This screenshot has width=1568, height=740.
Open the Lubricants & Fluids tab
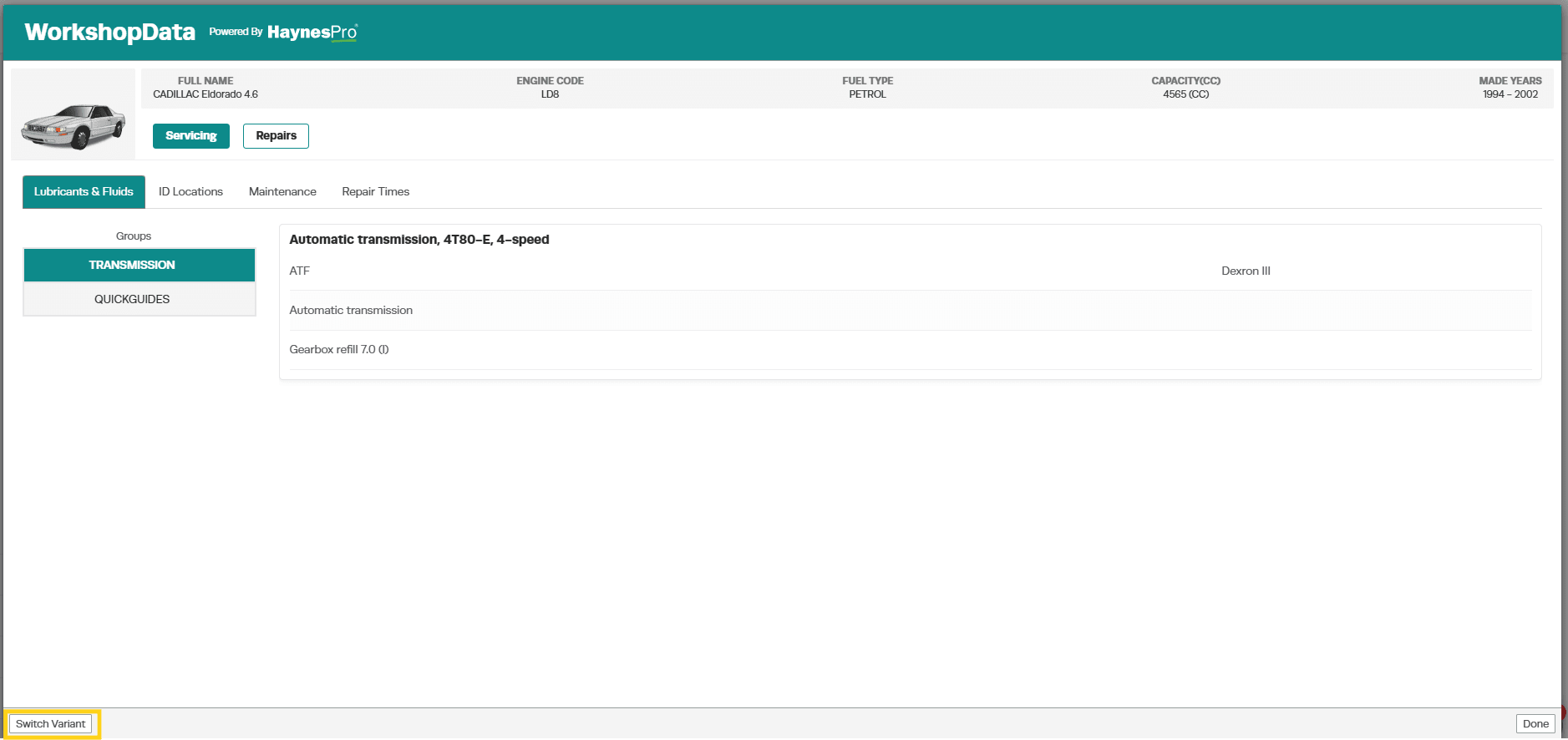[84, 192]
